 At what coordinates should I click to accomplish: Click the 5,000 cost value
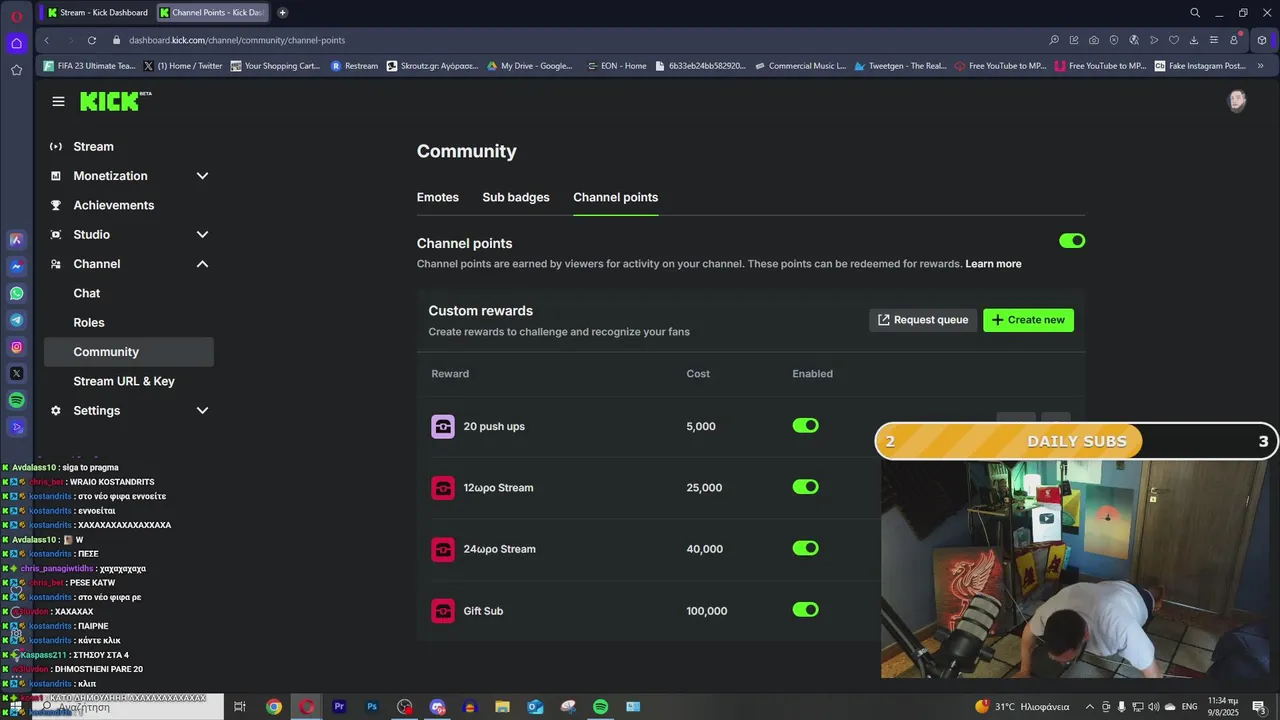[701, 427]
